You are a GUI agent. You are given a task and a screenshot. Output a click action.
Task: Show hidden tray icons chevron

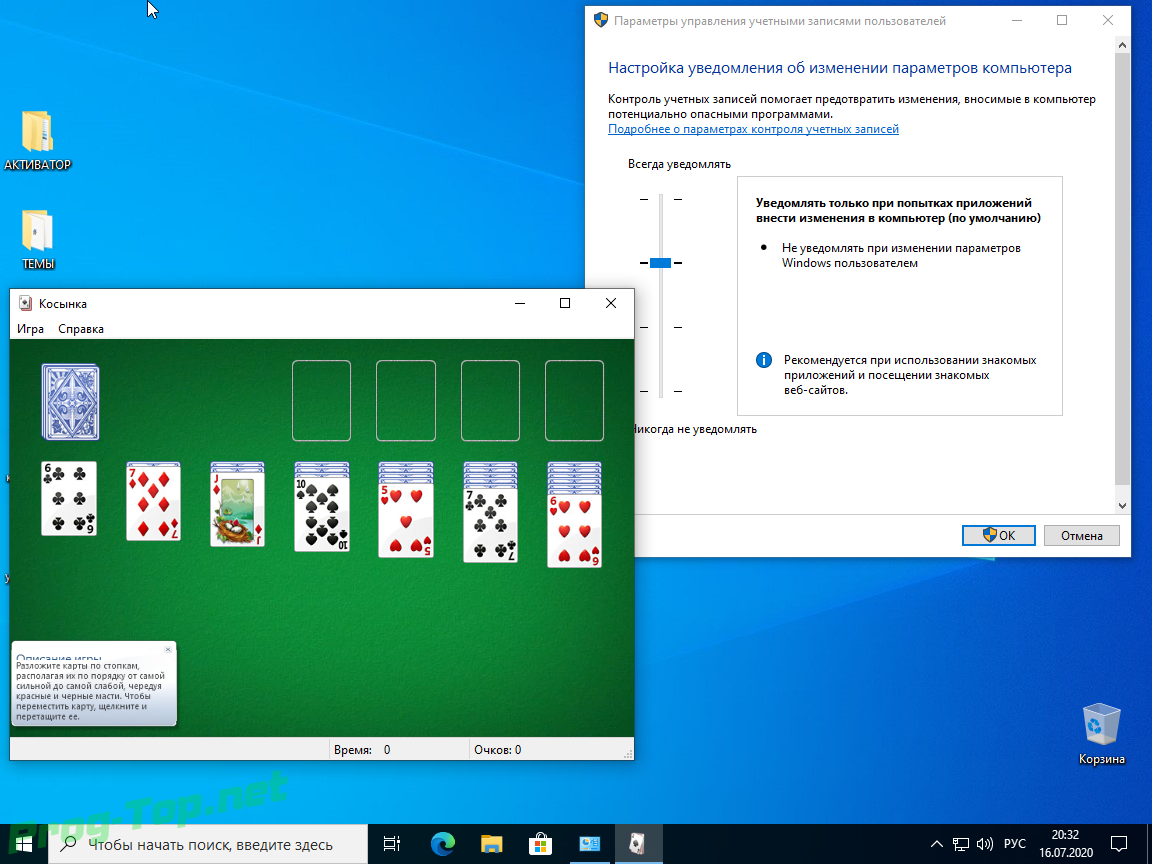(937, 843)
